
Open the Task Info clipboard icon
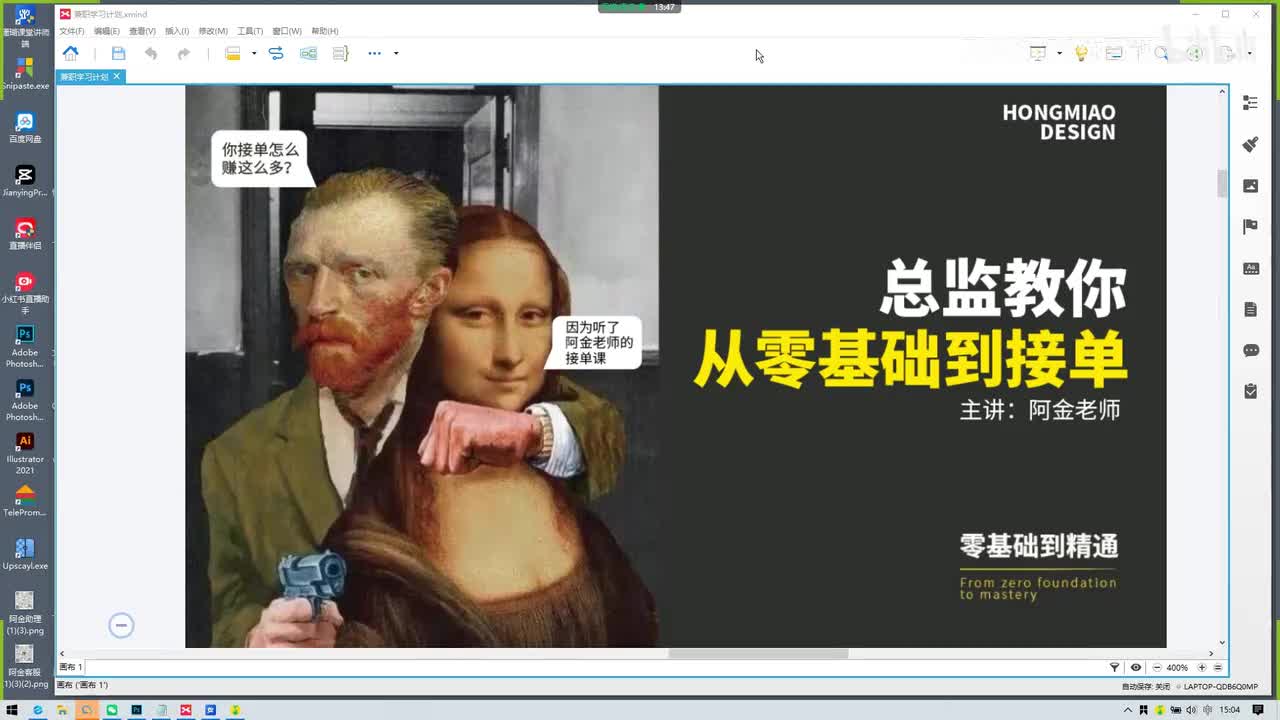[1250, 391]
